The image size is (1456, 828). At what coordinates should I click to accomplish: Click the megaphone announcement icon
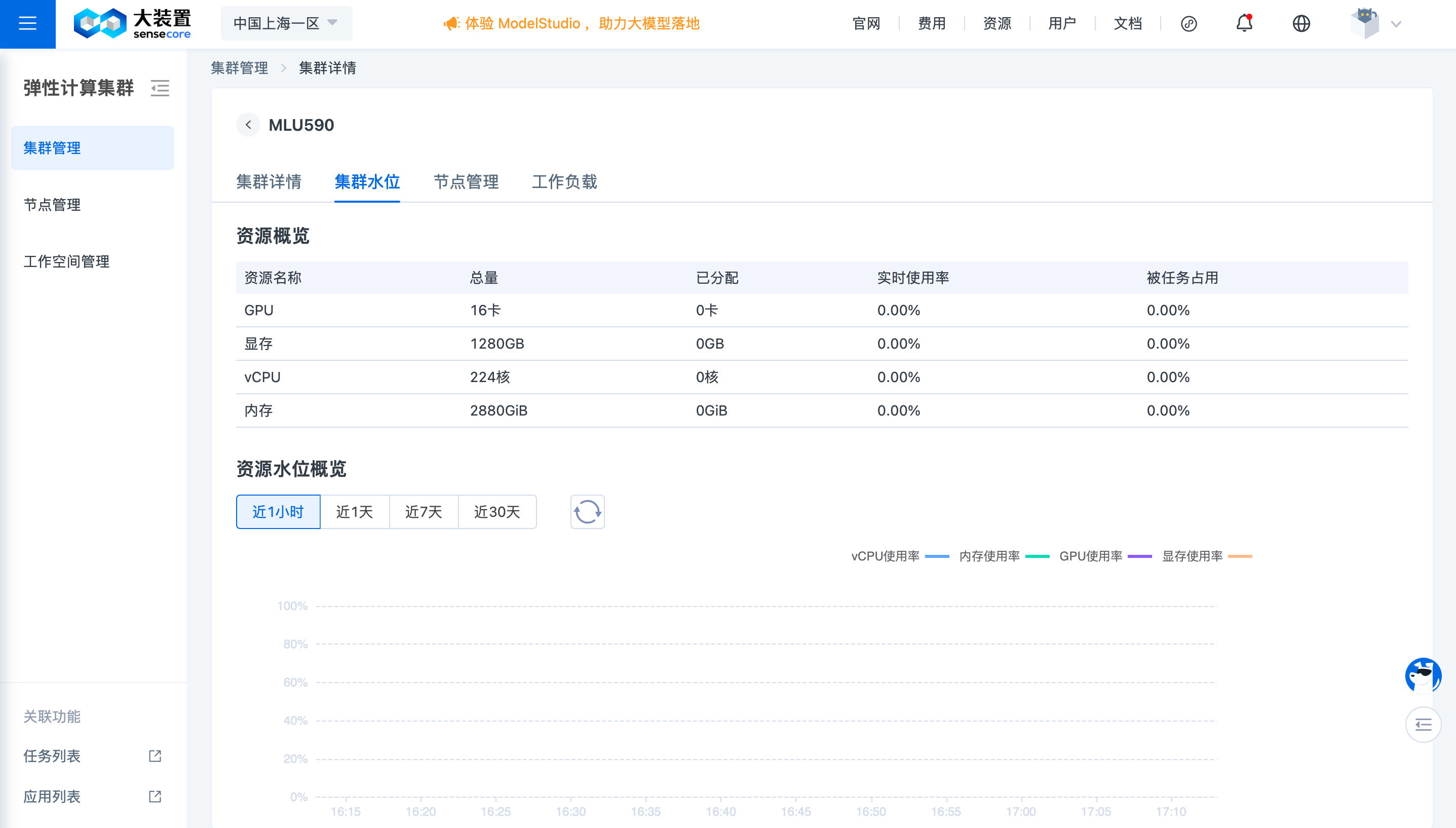pyautogui.click(x=451, y=23)
